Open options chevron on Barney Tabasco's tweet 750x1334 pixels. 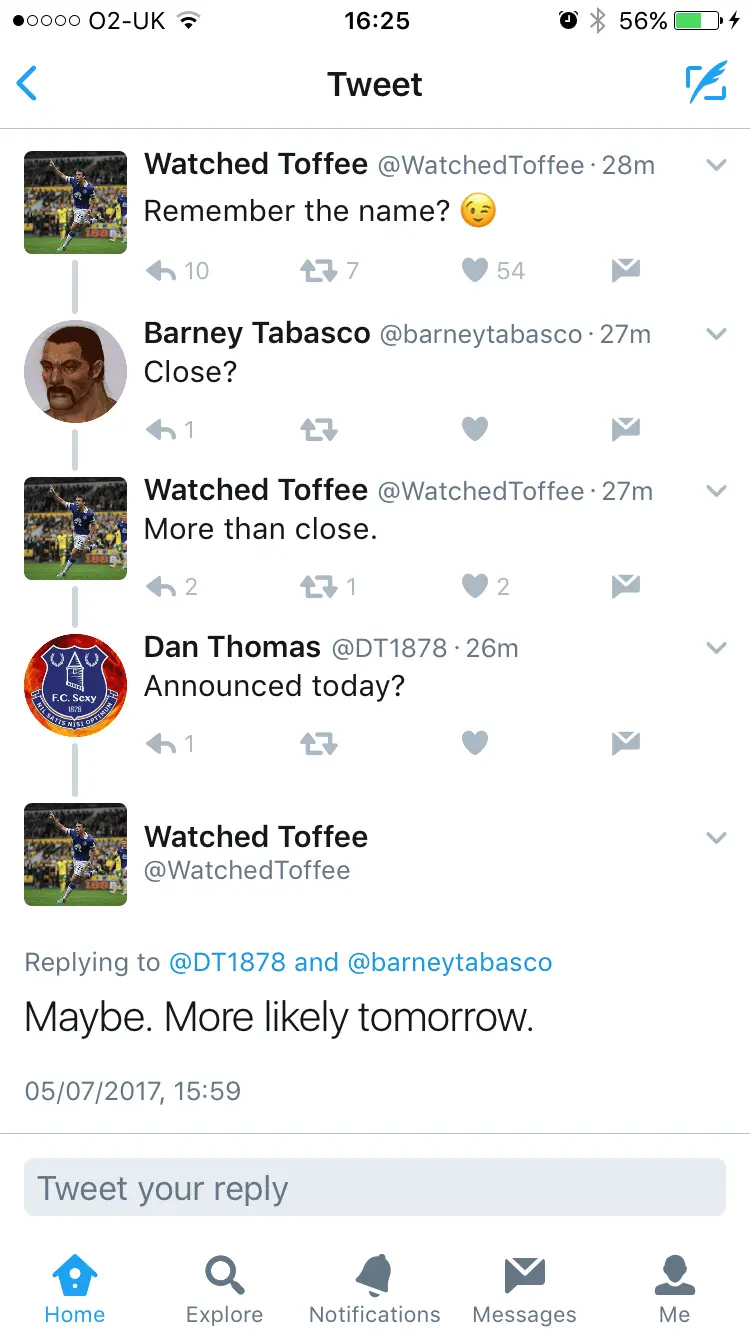pos(716,335)
